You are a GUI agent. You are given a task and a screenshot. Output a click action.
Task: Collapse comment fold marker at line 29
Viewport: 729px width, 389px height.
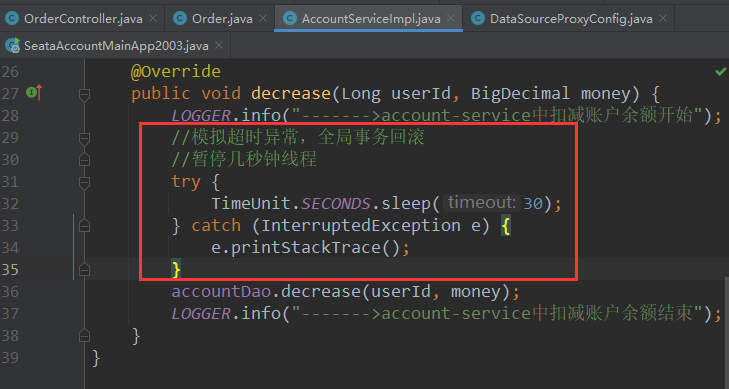[84, 138]
